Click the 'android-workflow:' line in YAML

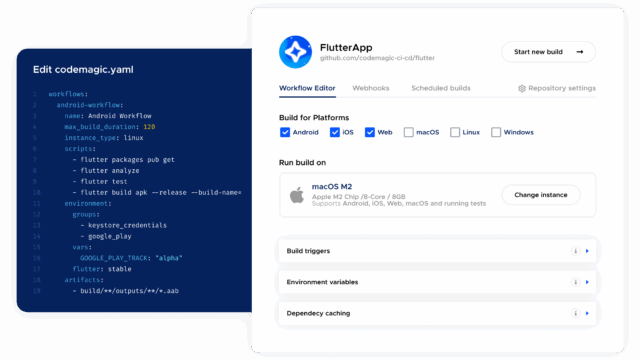pyautogui.click(x=90, y=105)
